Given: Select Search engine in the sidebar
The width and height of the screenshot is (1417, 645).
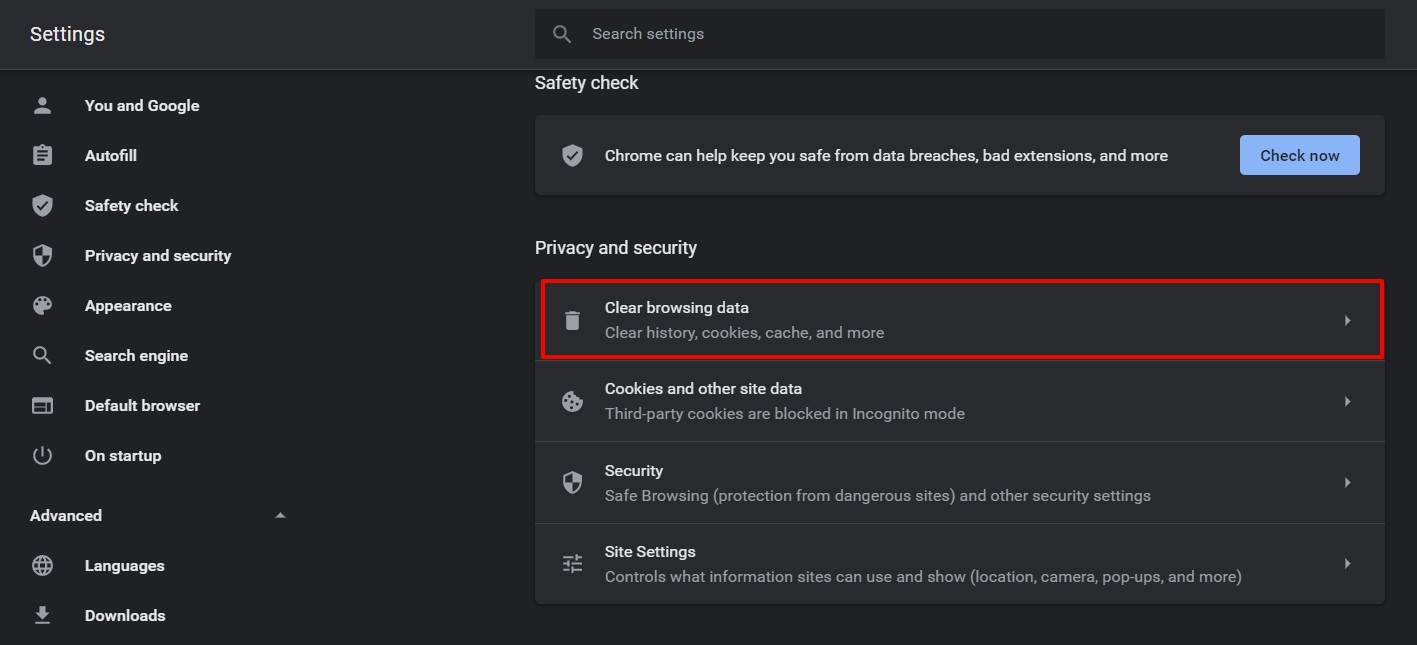Looking at the screenshot, I should tap(136, 355).
